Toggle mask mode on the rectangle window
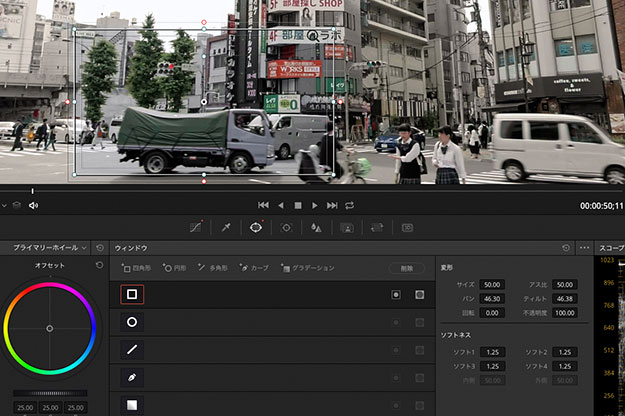This screenshot has height=416, width=625. click(x=420, y=295)
